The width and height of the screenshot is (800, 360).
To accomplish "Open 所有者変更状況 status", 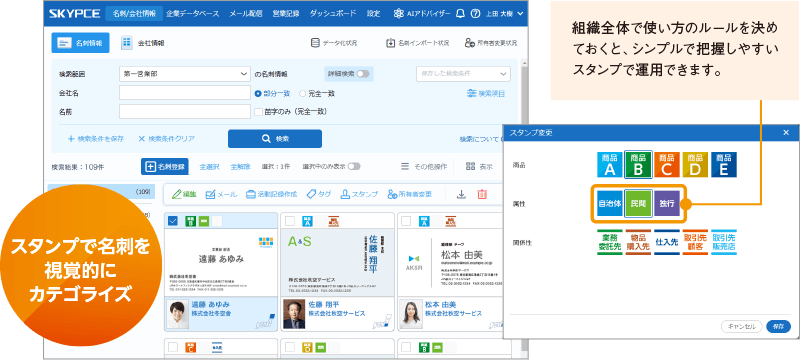I will click(x=491, y=43).
